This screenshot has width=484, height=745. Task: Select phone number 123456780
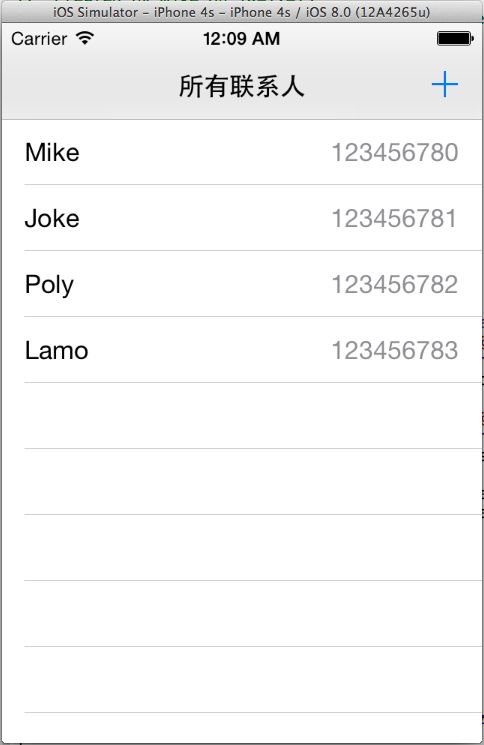(395, 153)
